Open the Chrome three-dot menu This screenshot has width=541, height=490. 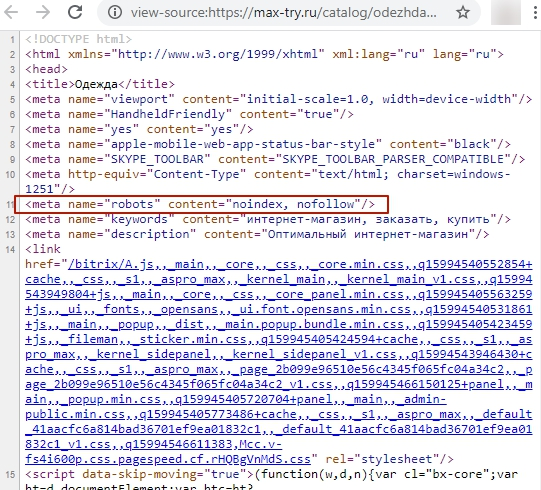click(x=535, y=13)
